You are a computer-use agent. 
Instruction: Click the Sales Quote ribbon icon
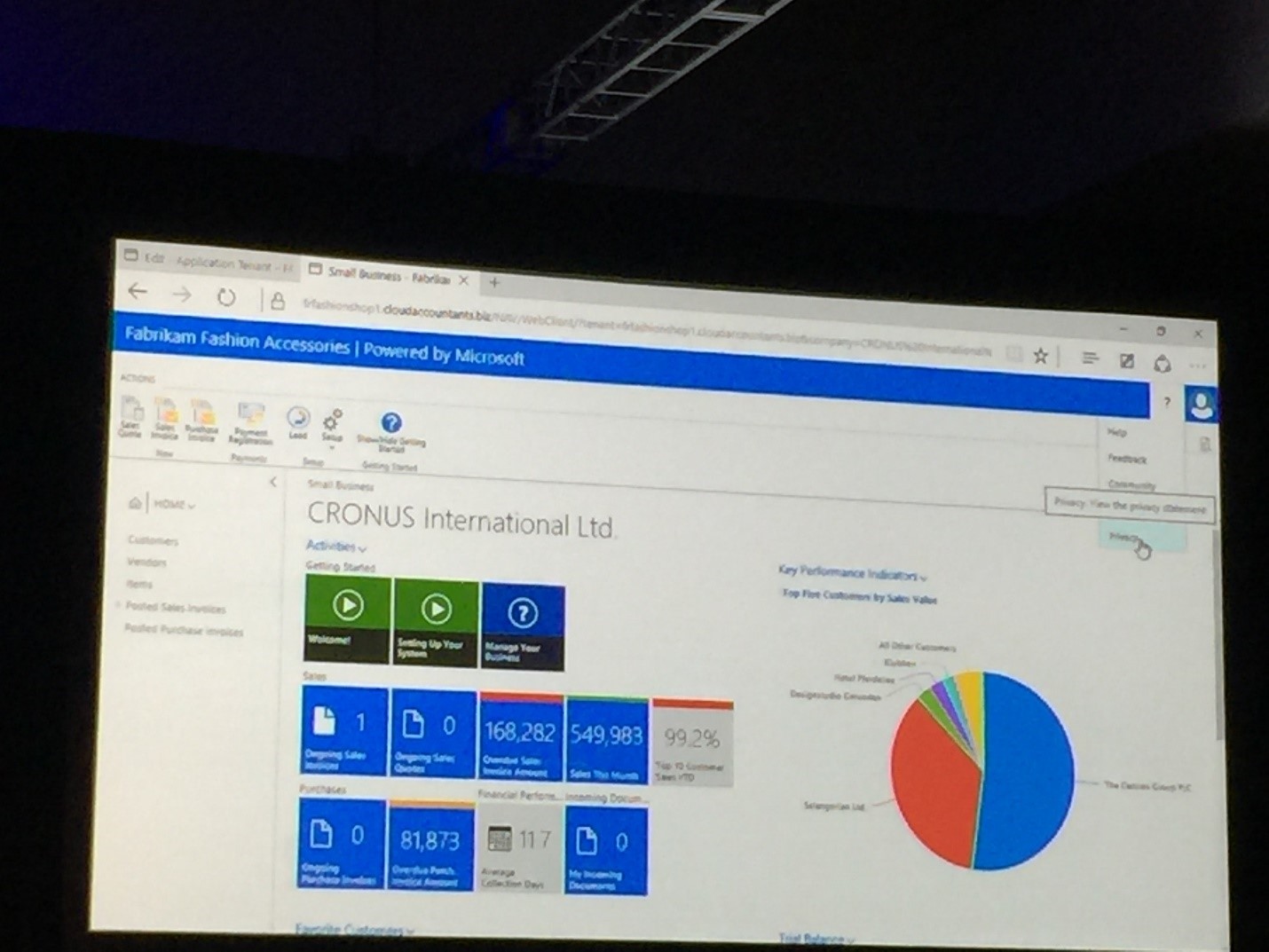click(130, 414)
